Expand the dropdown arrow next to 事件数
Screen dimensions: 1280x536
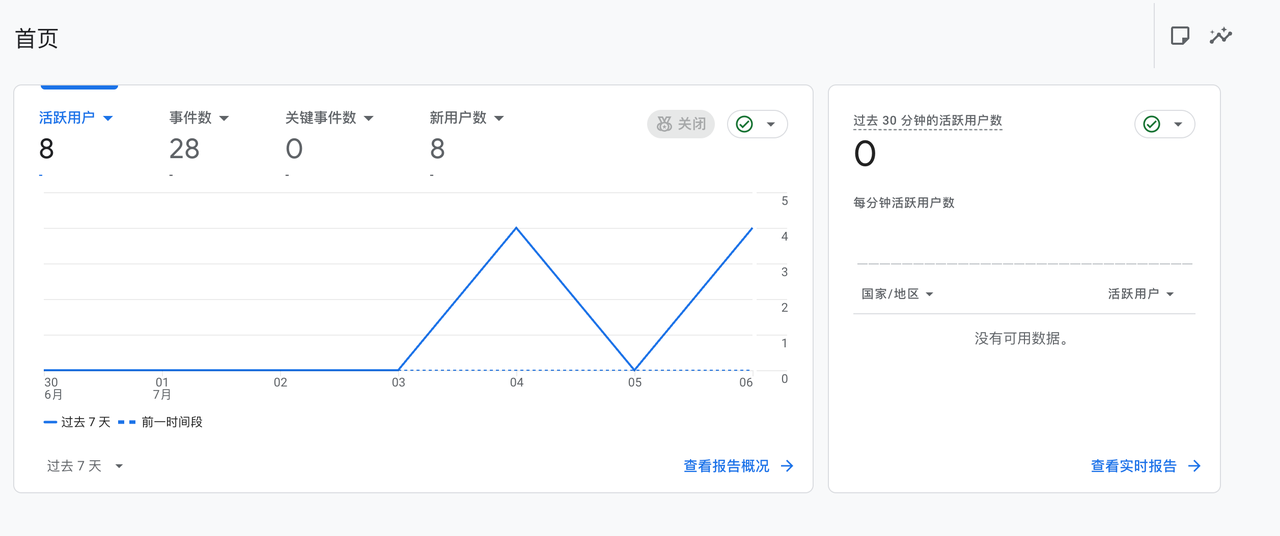(224, 118)
